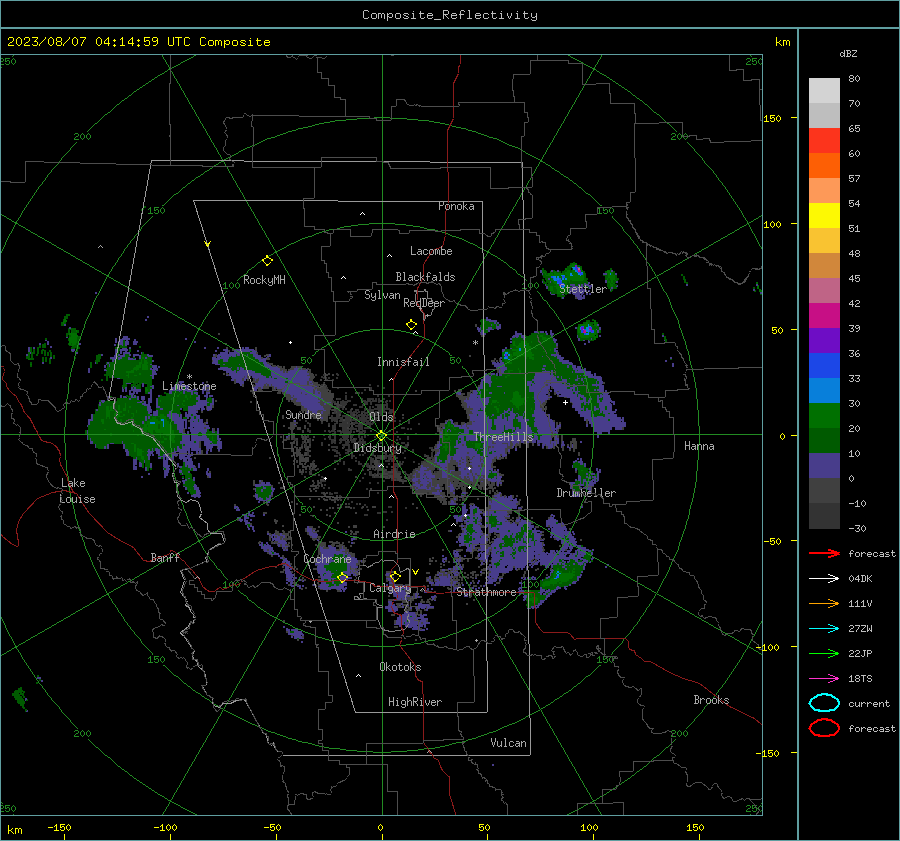
Task: Select the ThreeHills label
Action: 503,437
